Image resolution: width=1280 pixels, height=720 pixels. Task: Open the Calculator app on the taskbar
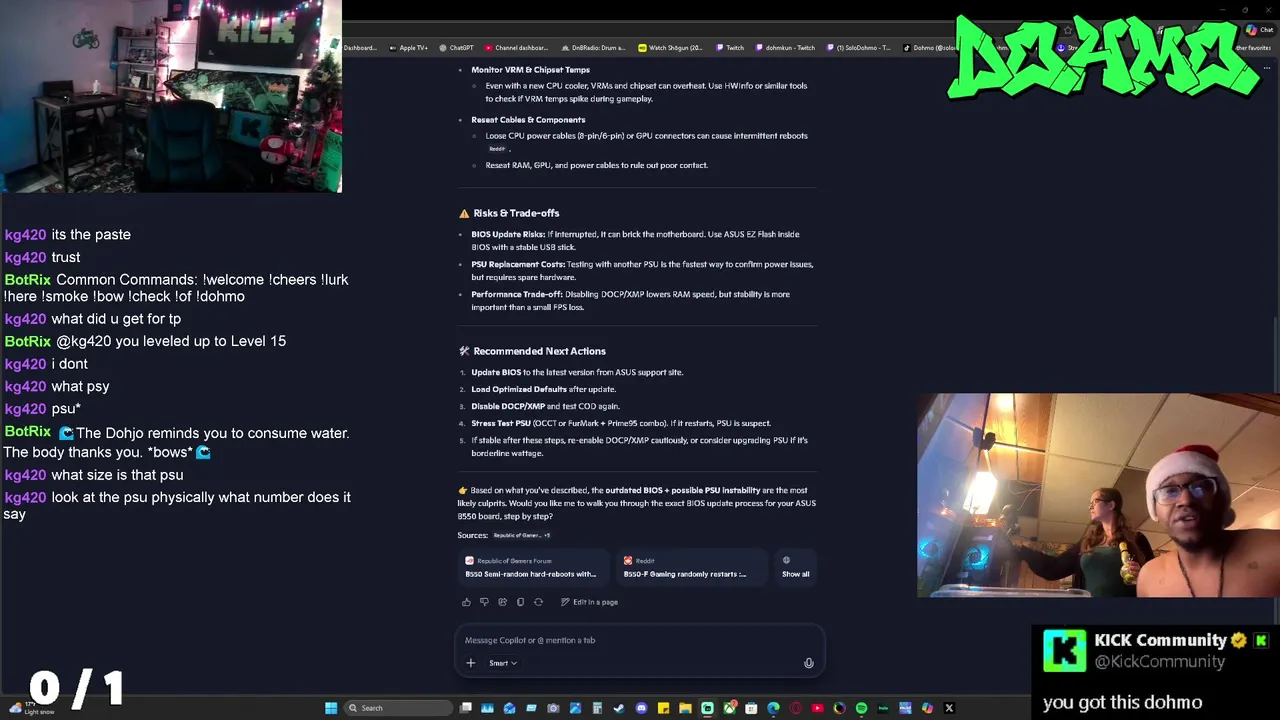597,708
